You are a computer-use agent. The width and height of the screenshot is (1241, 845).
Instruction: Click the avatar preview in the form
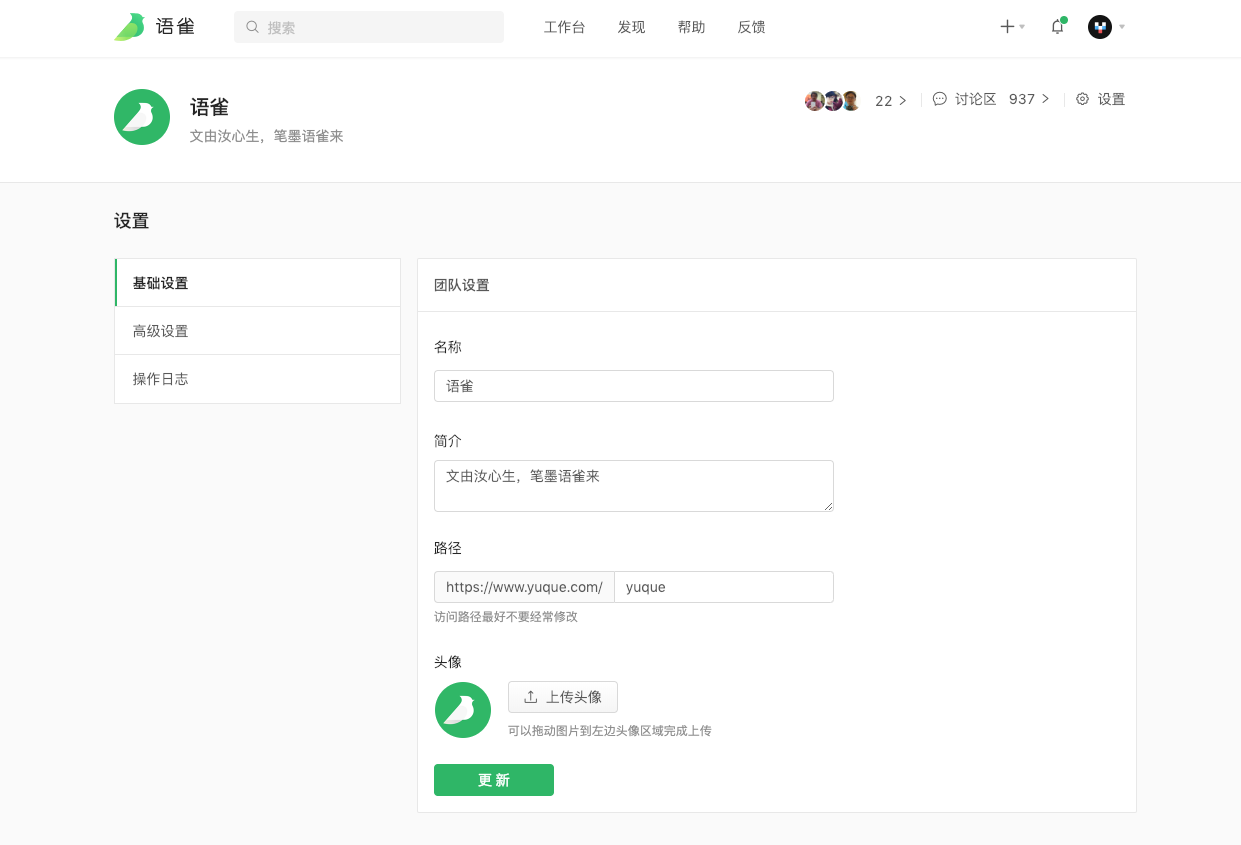[x=463, y=710]
